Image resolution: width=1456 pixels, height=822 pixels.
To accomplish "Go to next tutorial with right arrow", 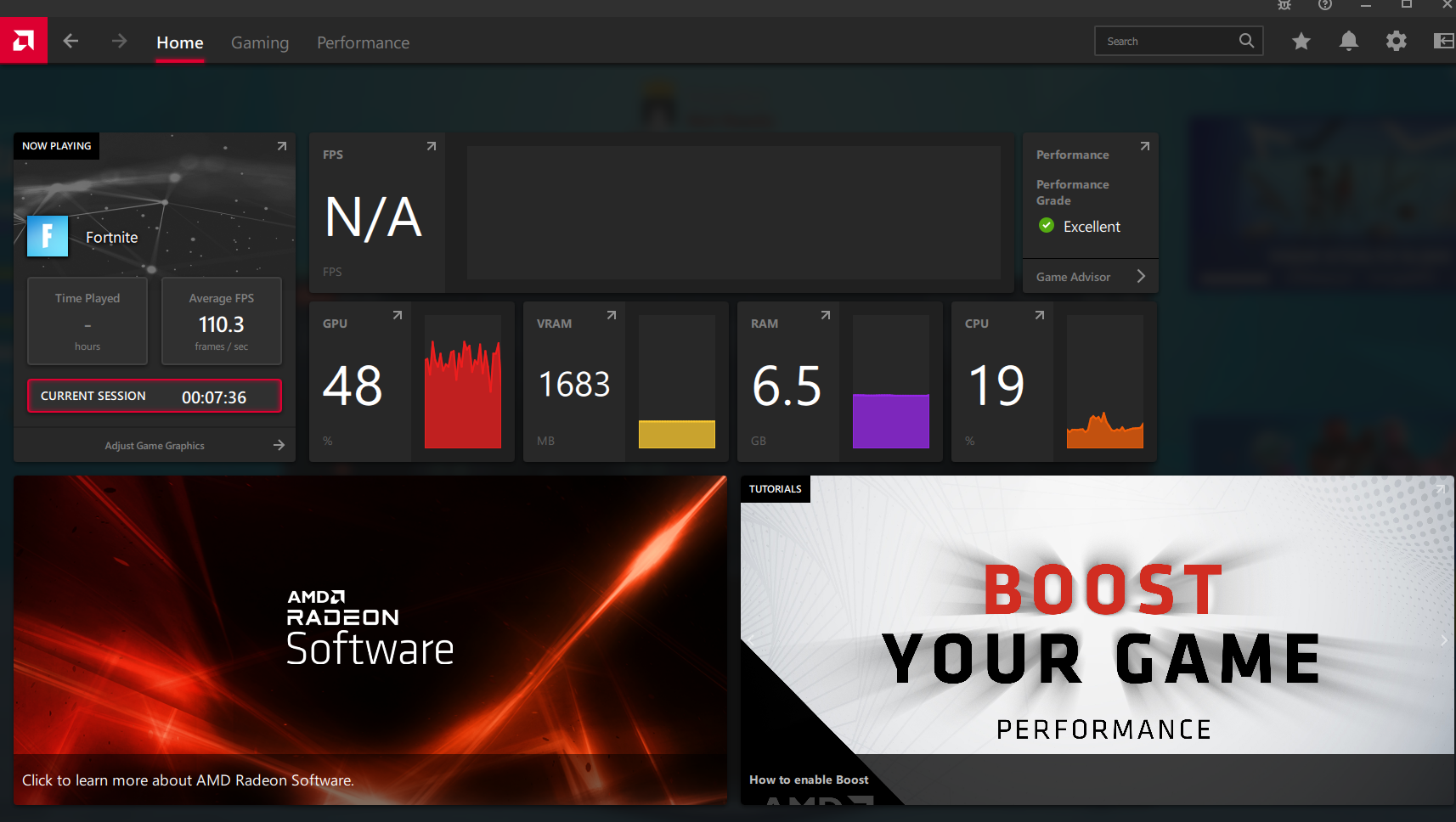I will coord(1443,640).
